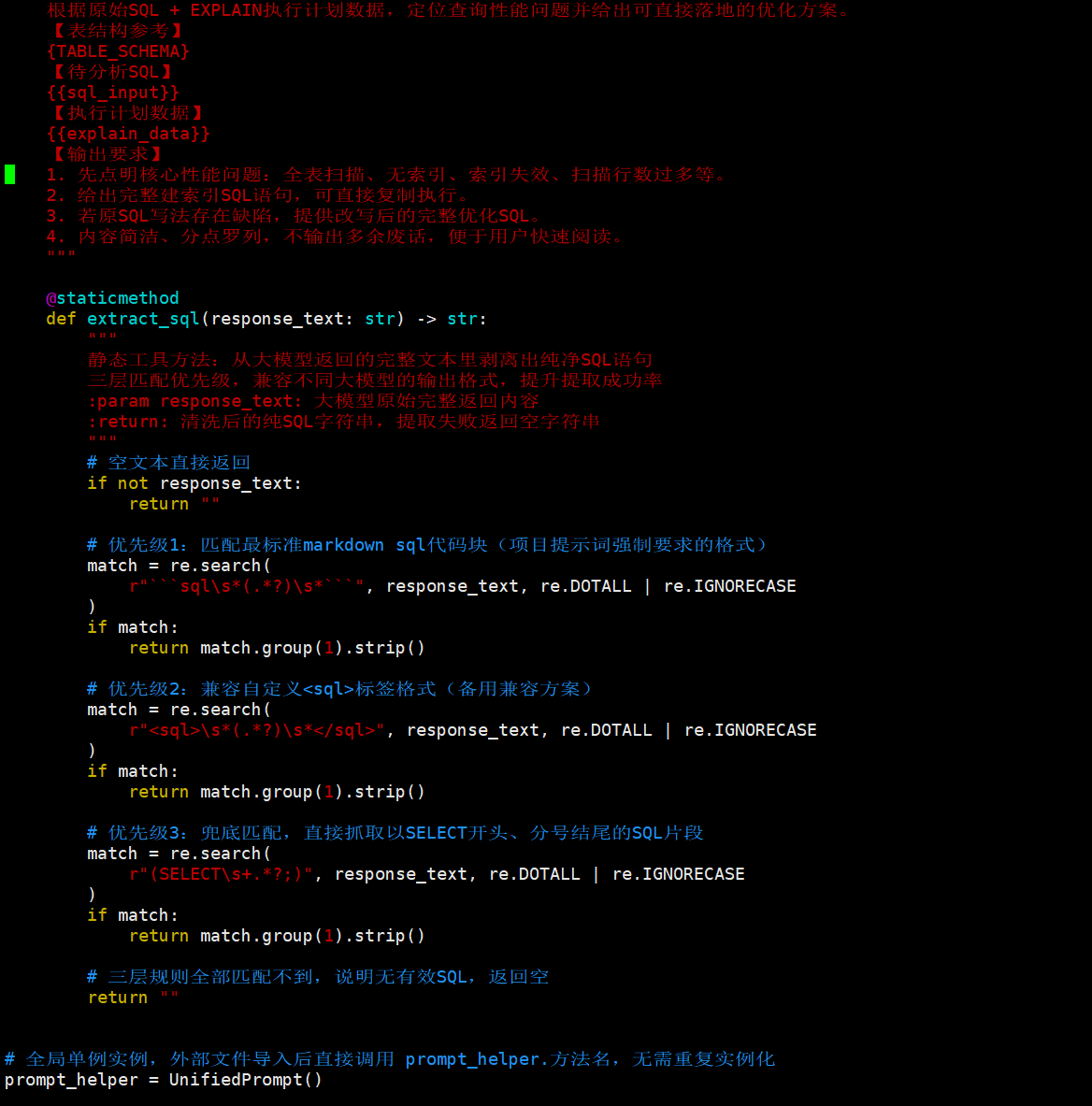1092x1106 pixels.
Task: Click the regex string r"(SELECT\s+.*?;)"
Action: point(221,874)
